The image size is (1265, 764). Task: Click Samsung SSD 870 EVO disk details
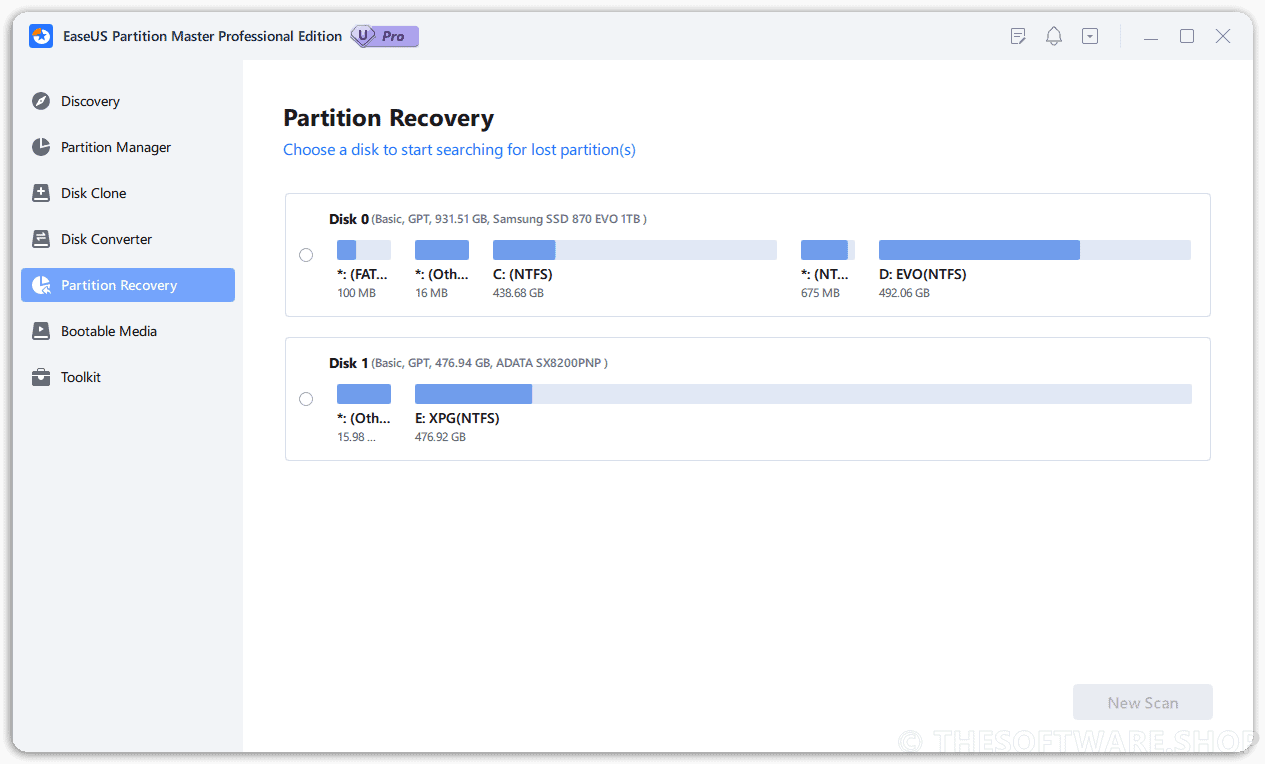pos(510,219)
